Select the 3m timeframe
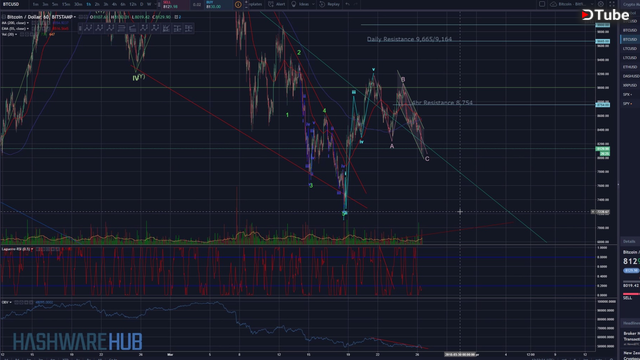This screenshot has height=360, width=640. (x=45, y=4)
